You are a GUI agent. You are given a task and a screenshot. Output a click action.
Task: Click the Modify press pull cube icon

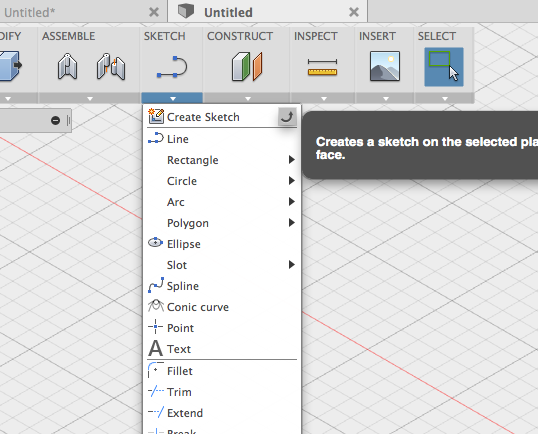pos(10,66)
